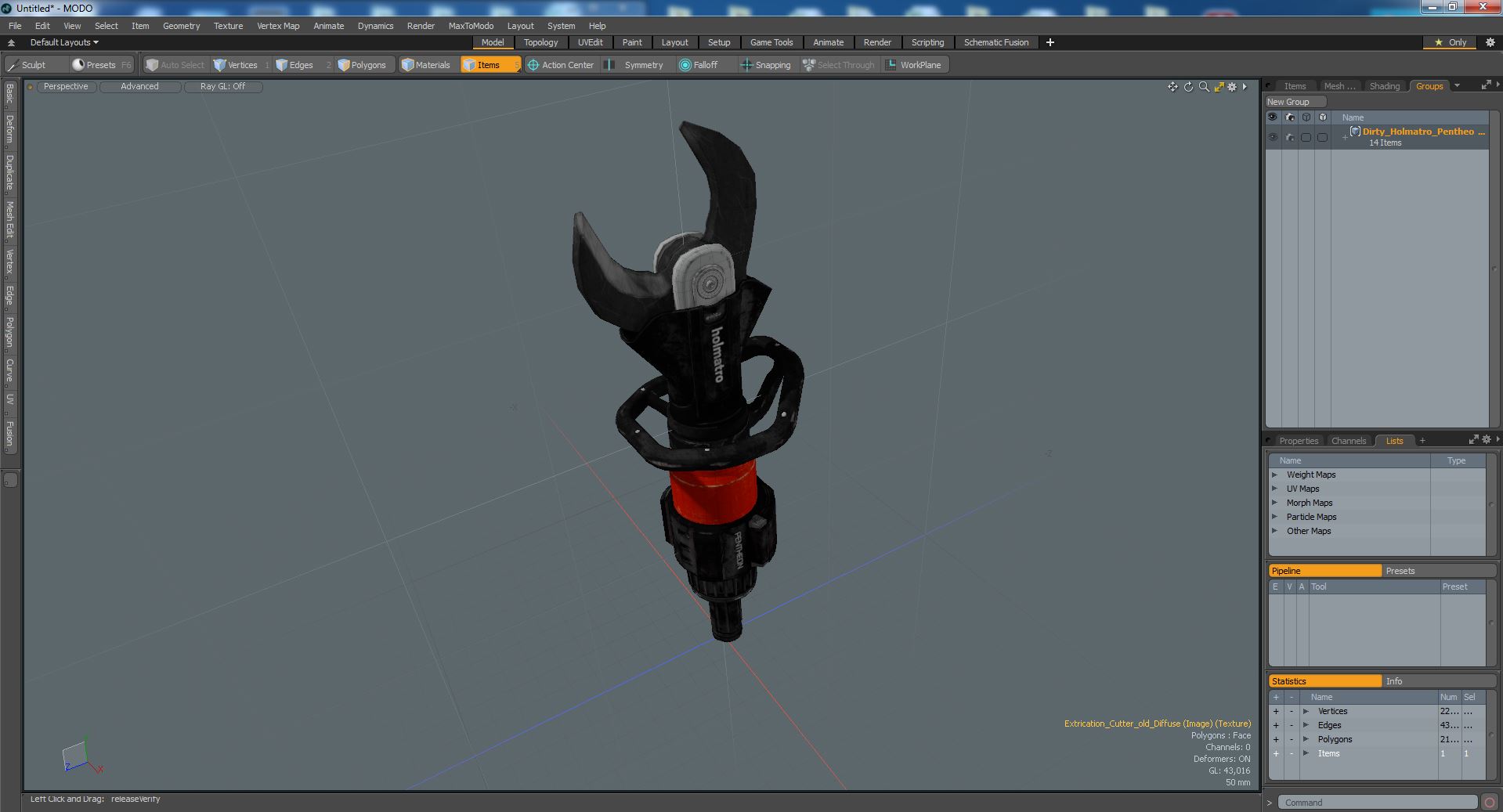Image resolution: width=1503 pixels, height=812 pixels.
Task: Click the Perspective view button
Action: tap(66, 86)
